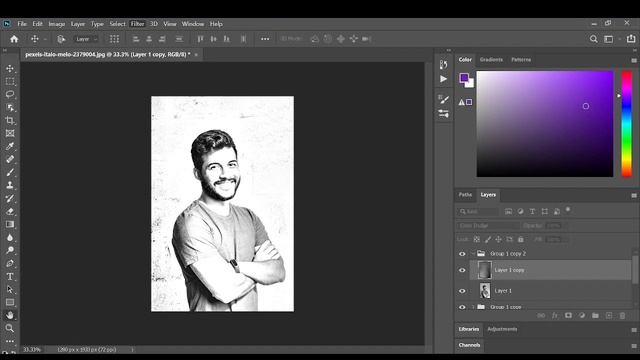
Task: Collapse the Group 1 copy 2 folder
Action: (473, 254)
